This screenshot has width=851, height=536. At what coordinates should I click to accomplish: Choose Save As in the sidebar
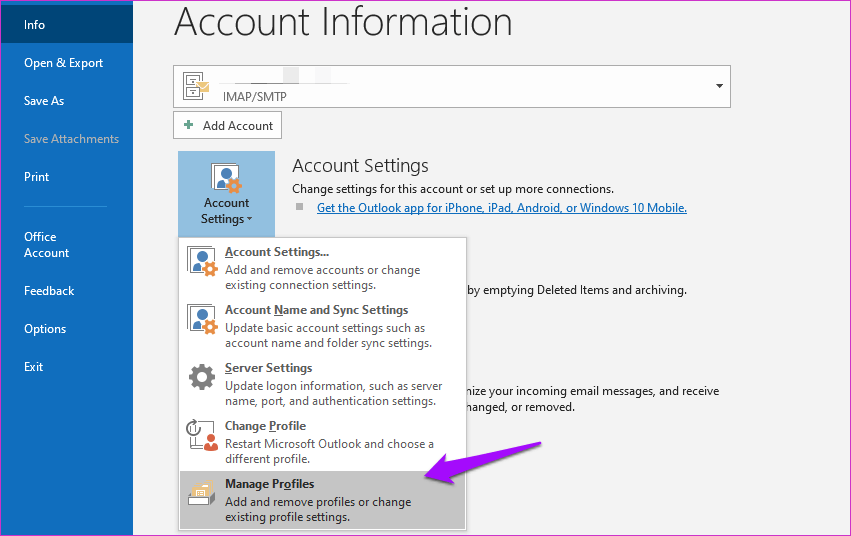44,101
